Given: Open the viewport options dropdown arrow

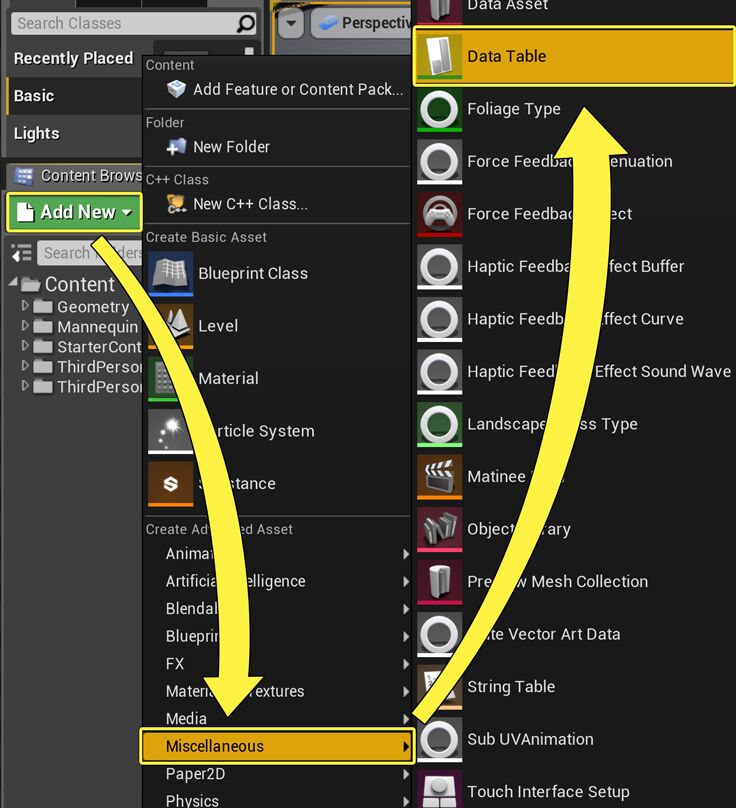Looking at the screenshot, I should pyautogui.click(x=291, y=23).
